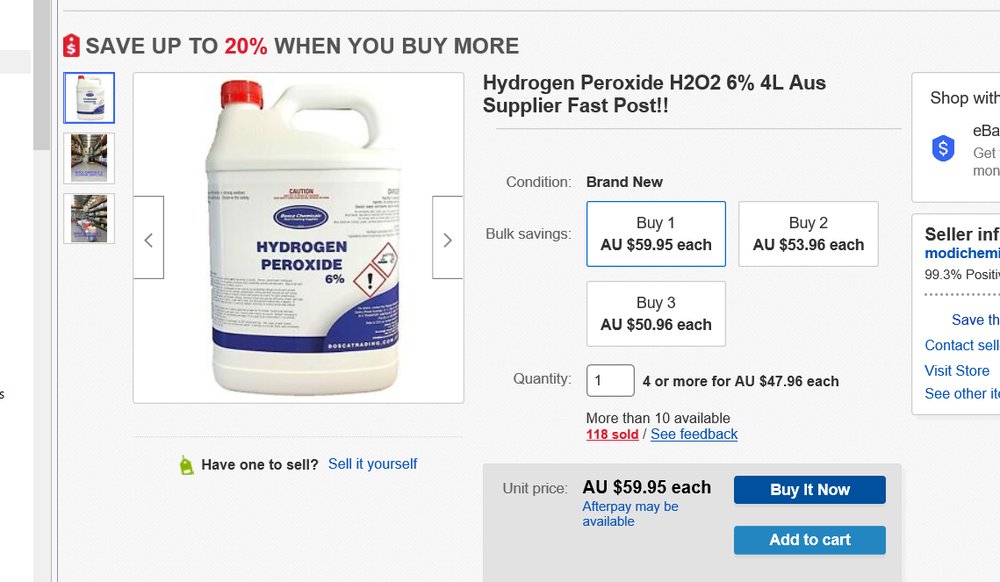Open the 118 sold link
Viewport: 1000px width, 582px height.
pyautogui.click(x=612, y=434)
